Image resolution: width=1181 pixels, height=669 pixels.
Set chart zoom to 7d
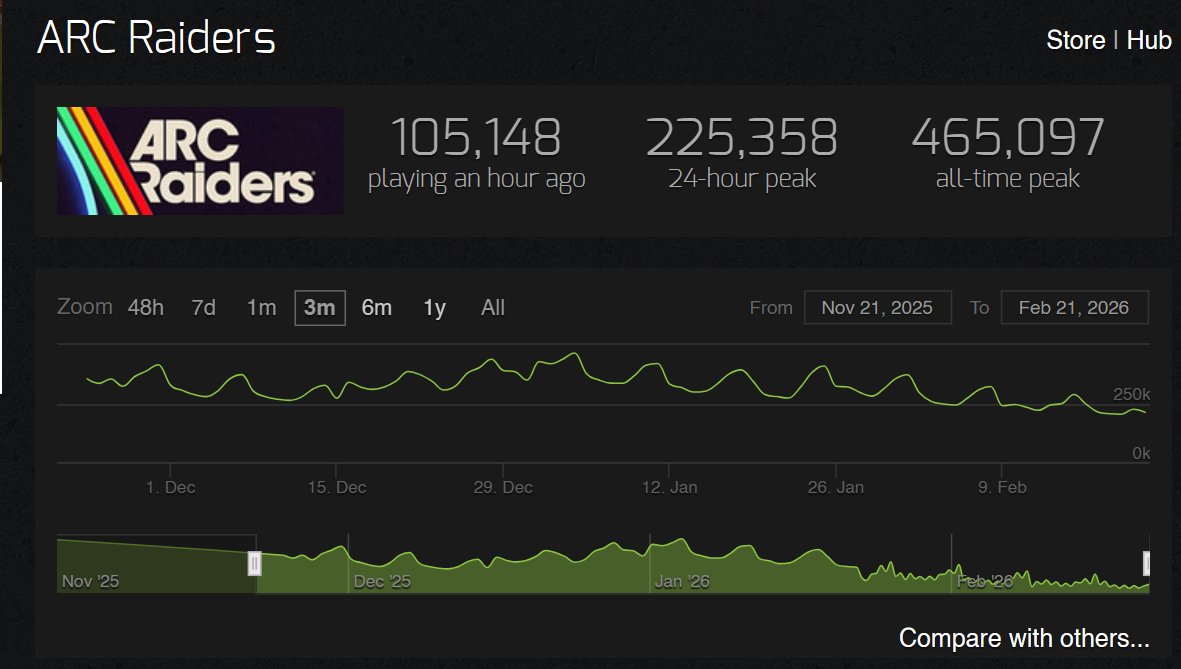[203, 307]
